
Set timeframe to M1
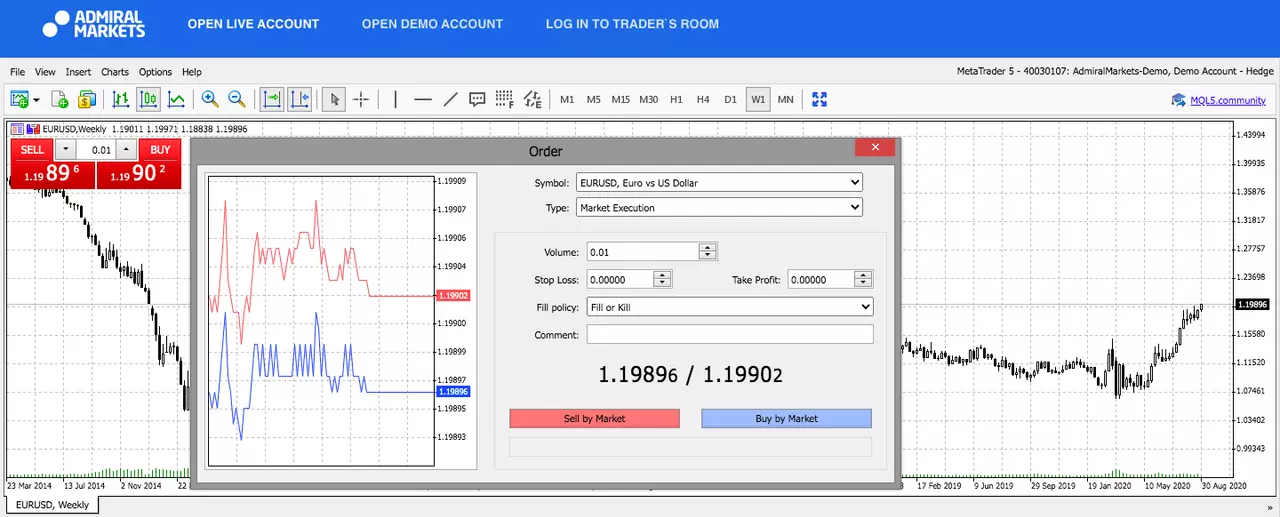coord(567,99)
